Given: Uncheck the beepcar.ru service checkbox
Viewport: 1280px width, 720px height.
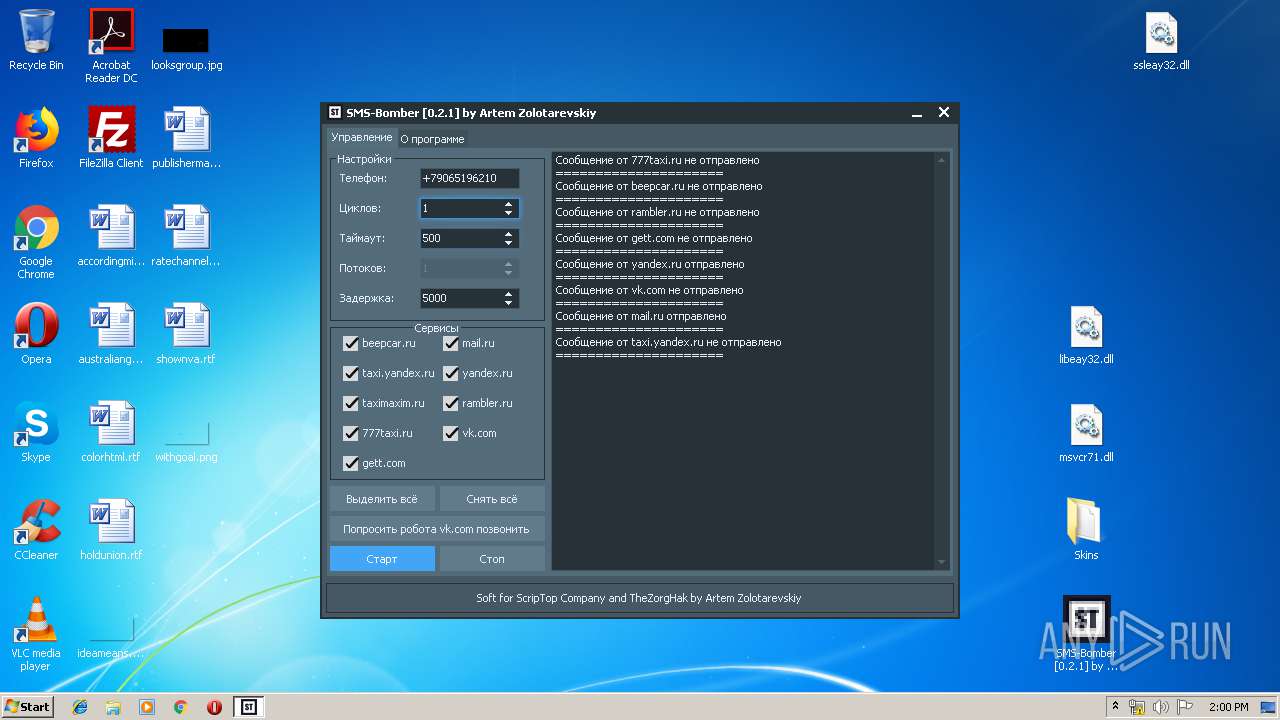Looking at the screenshot, I should click(351, 343).
